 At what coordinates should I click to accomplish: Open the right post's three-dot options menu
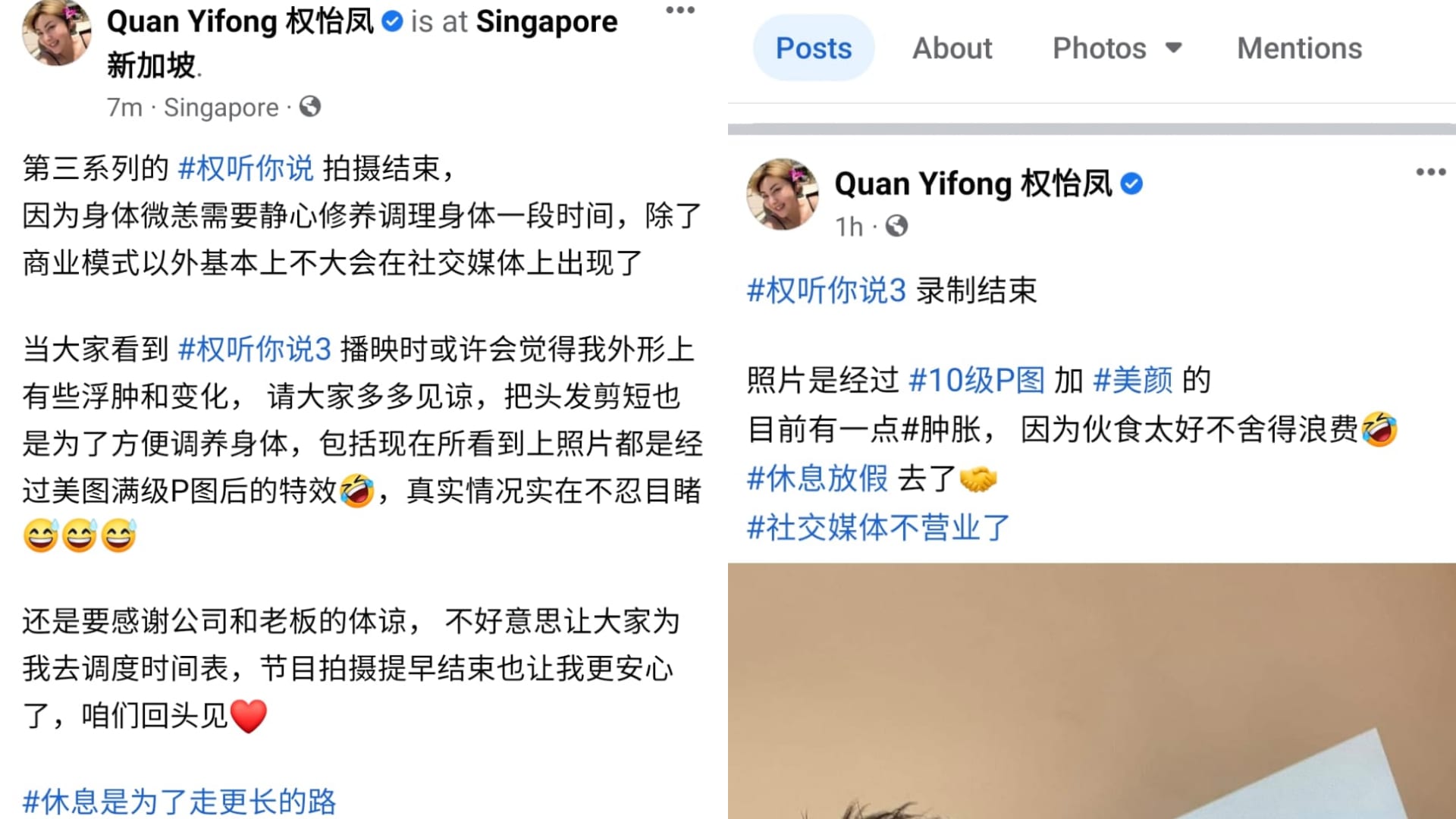(x=1430, y=172)
